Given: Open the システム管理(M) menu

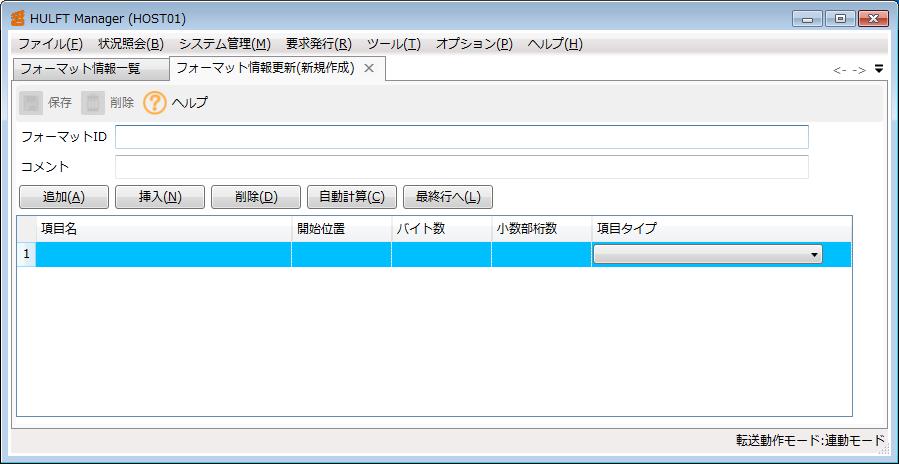Looking at the screenshot, I should tap(225, 44).
